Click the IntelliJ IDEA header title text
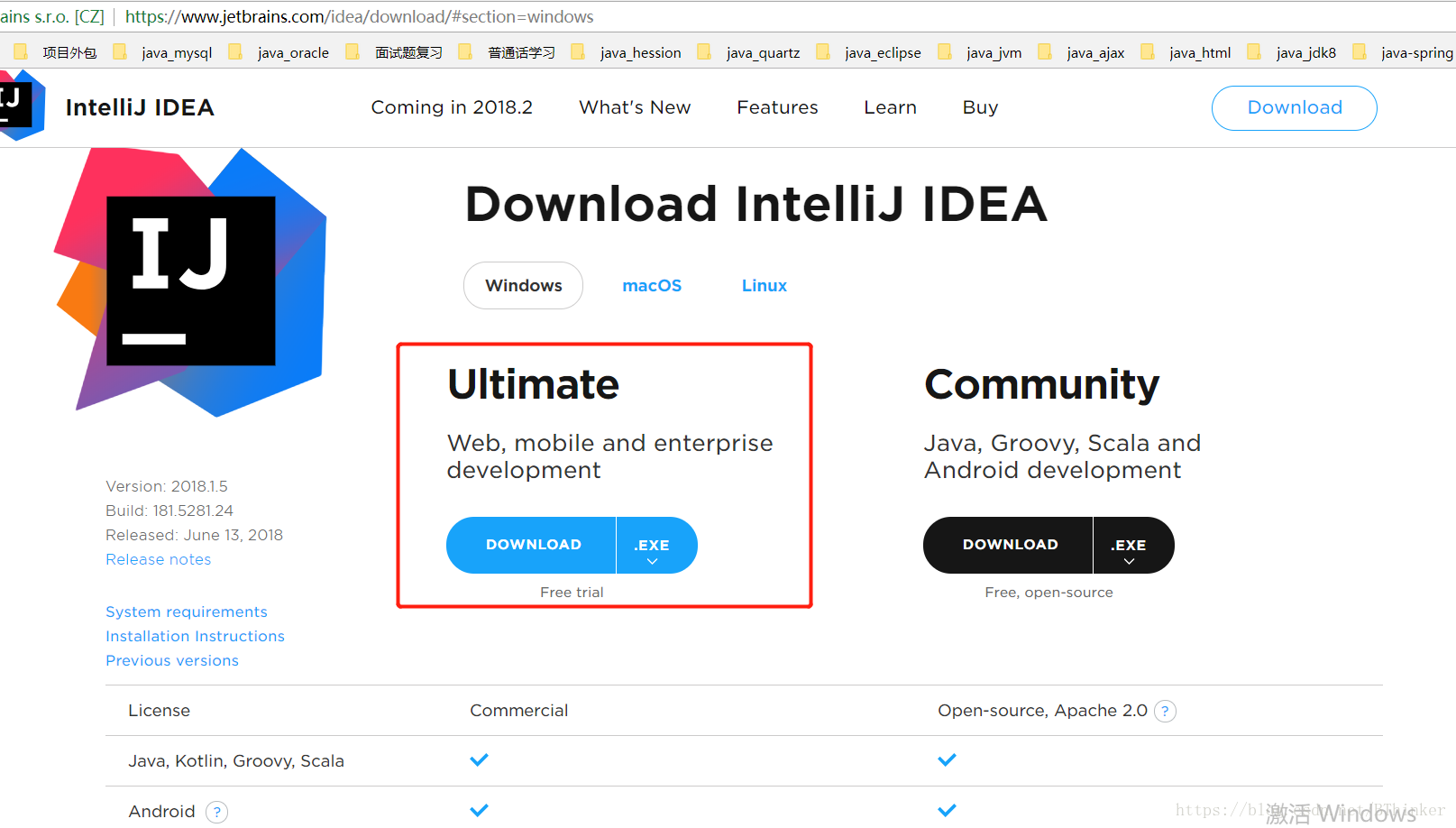Screen dimensions: 1456x828 point(140,107)
